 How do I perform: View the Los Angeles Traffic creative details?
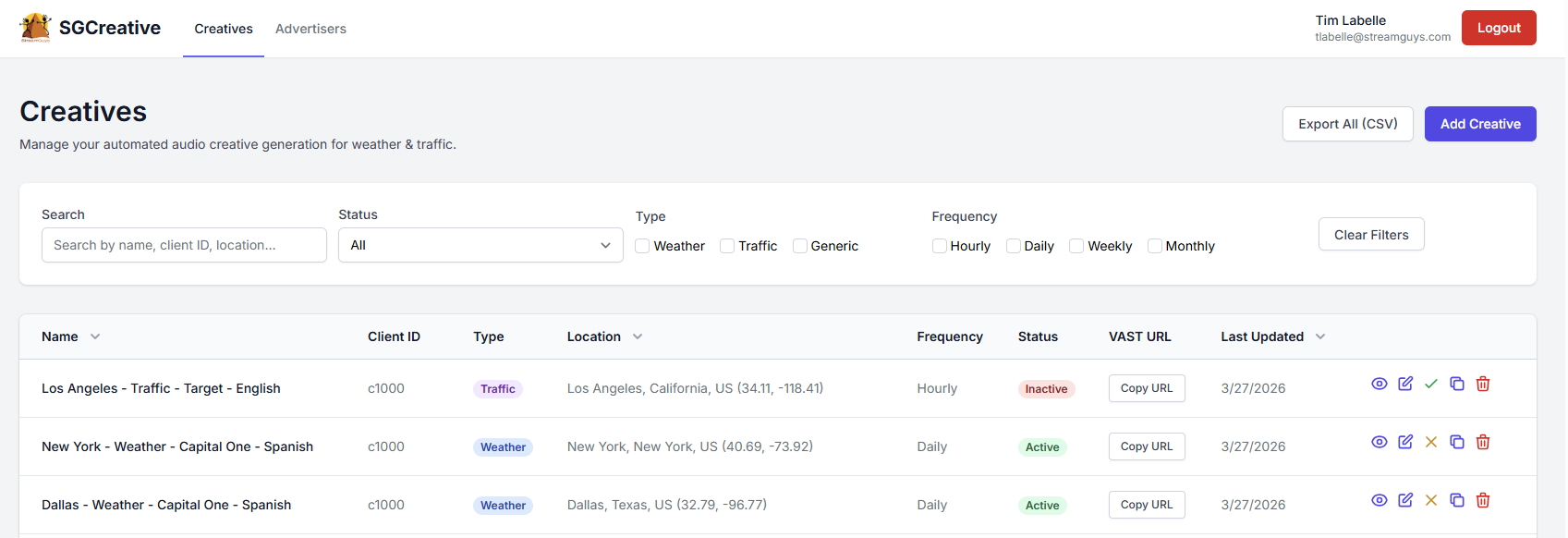(x=1379, y=384)
